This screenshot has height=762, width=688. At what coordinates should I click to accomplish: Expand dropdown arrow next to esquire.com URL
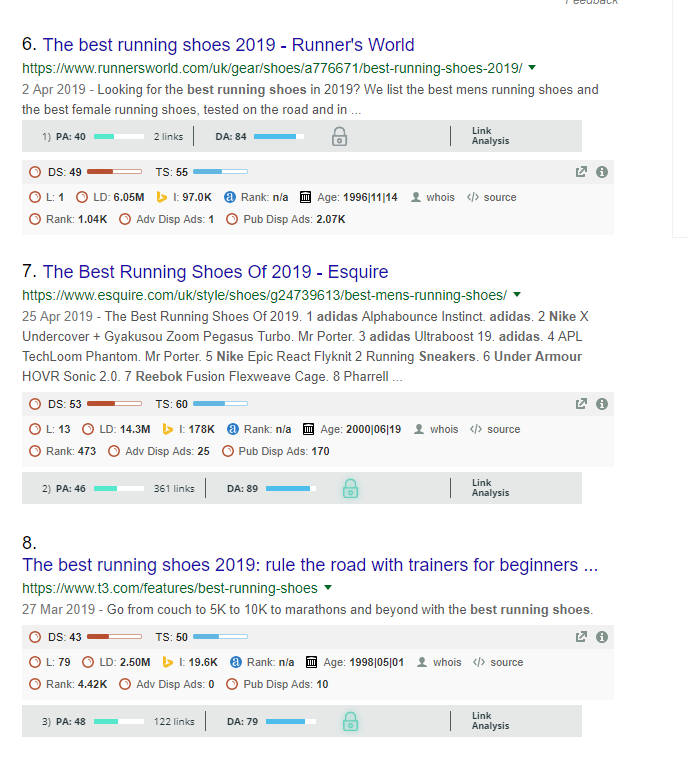pyautogui.click(x=517, y=294)
